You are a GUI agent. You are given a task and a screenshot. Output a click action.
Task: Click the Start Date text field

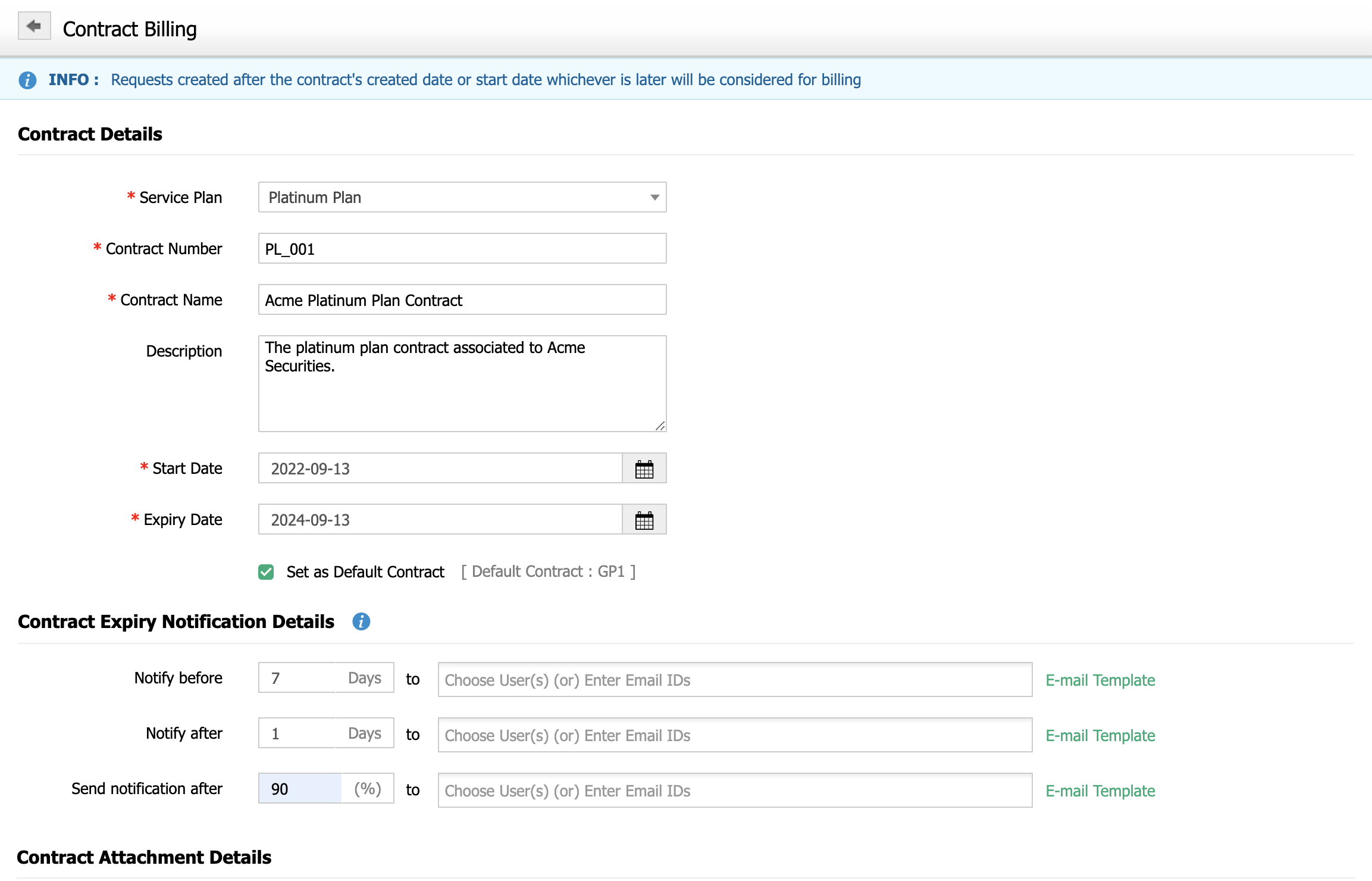click(440, 469)
